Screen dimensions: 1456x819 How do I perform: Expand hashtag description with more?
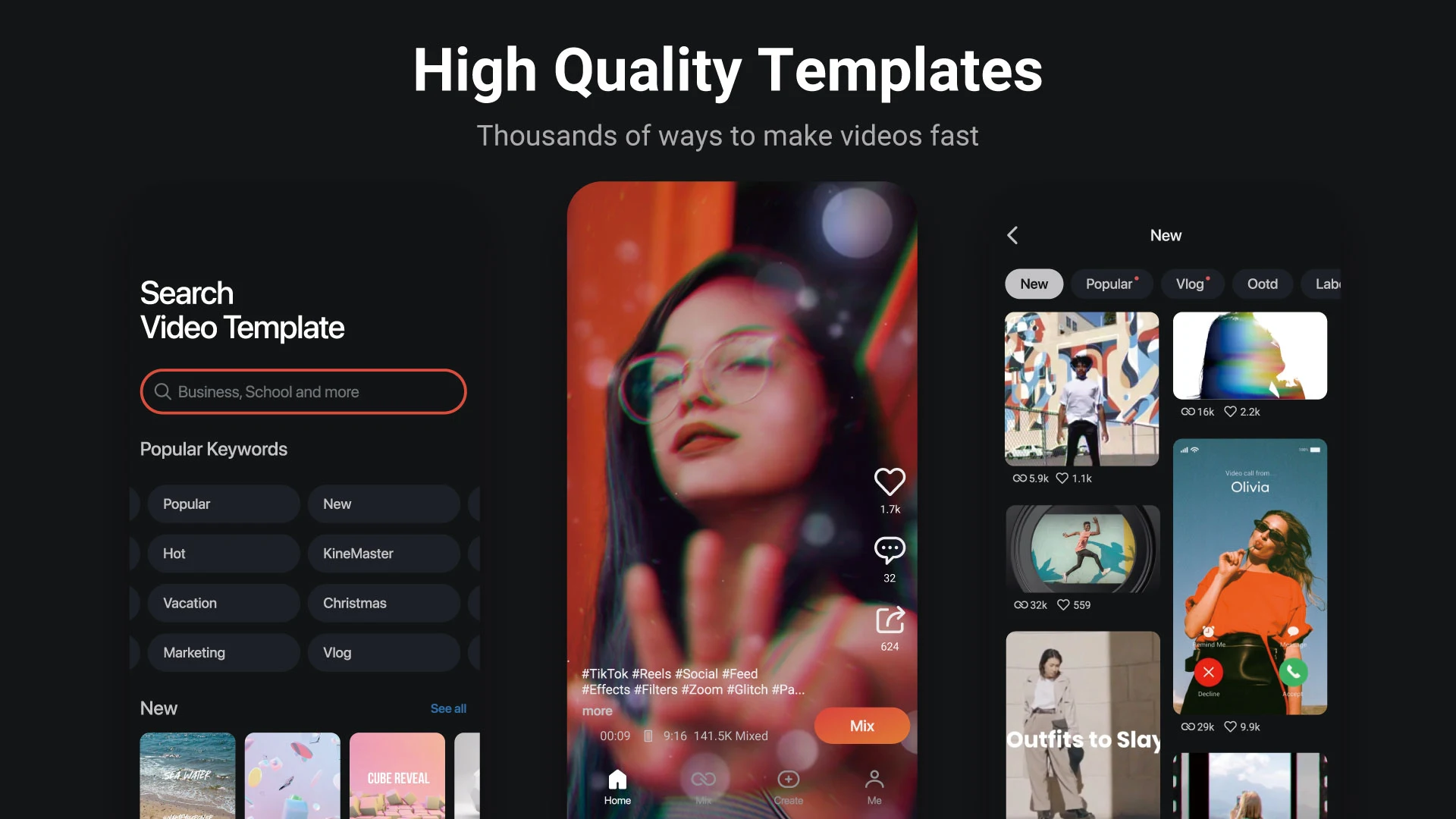click(x=597, y=711)
